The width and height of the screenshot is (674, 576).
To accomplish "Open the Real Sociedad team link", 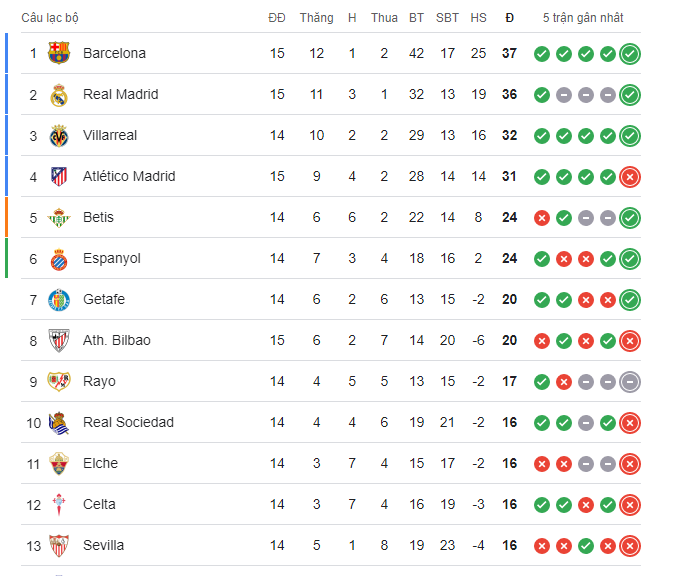I will pyautogui.click(x=128, y=422).
